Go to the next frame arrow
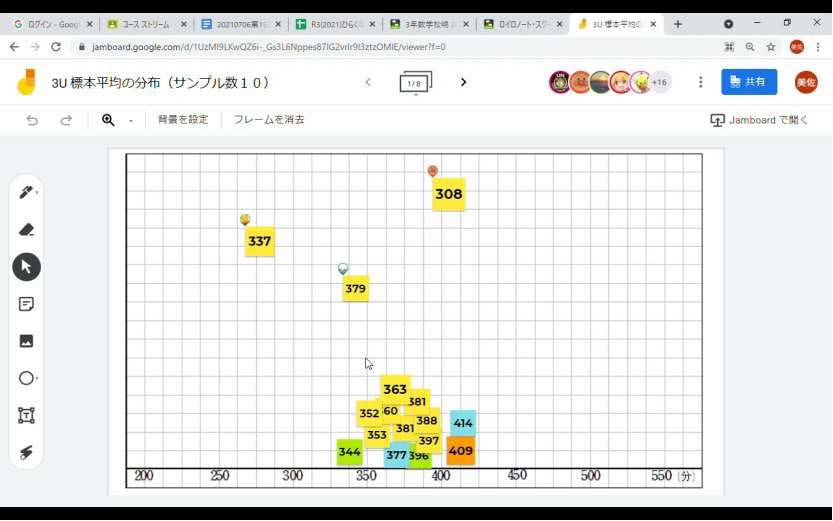This screenshot has width=833, height=521. (x=463, y=82)
